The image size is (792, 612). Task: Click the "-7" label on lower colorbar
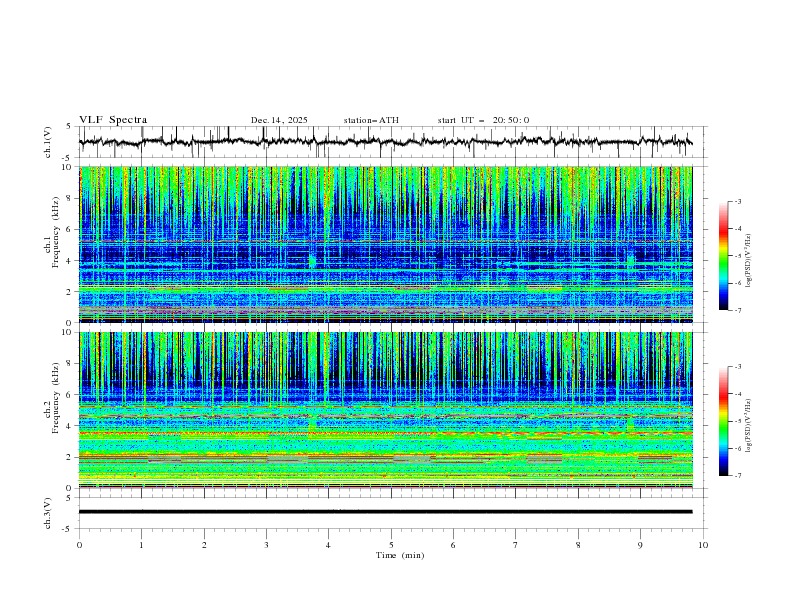click(737, 475)
